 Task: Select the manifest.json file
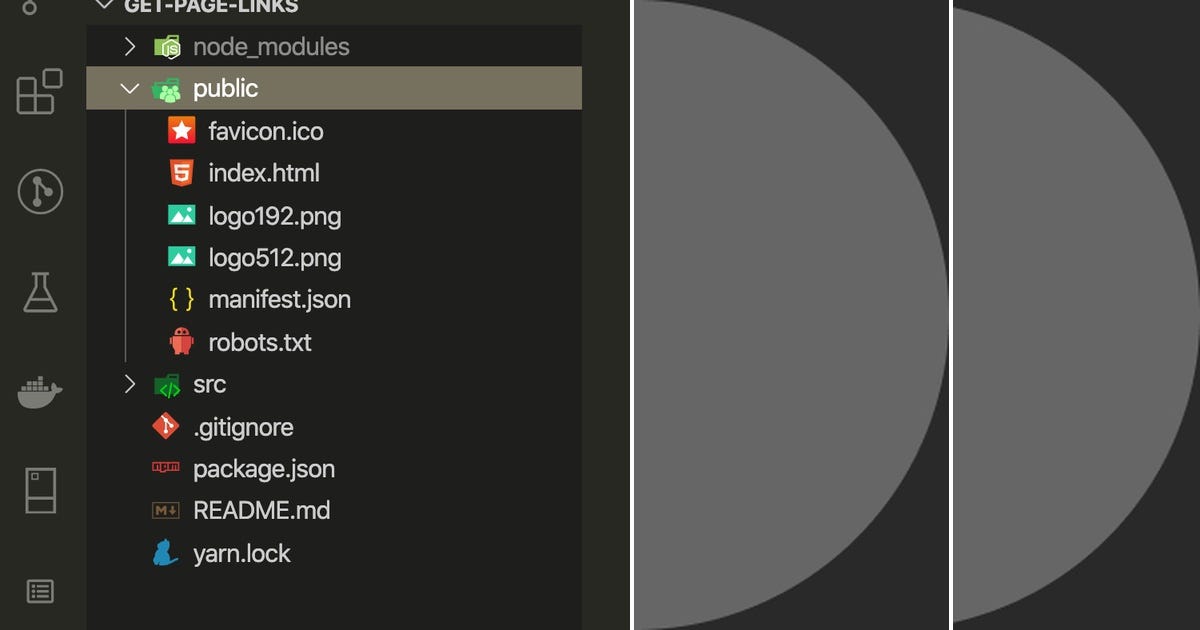coord(280,299)
